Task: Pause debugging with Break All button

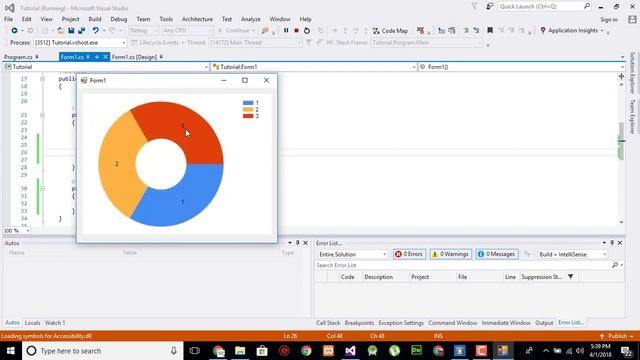Action: (x=286, y=31)
